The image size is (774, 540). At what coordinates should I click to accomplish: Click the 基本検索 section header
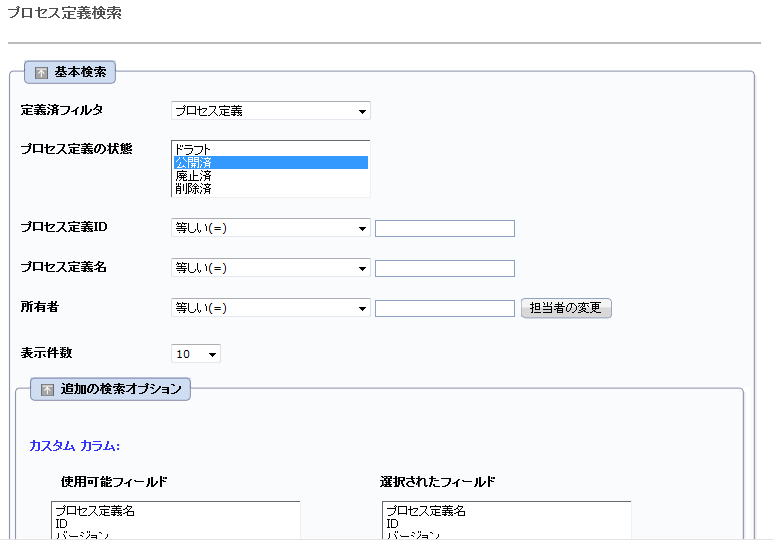(80, 72)
